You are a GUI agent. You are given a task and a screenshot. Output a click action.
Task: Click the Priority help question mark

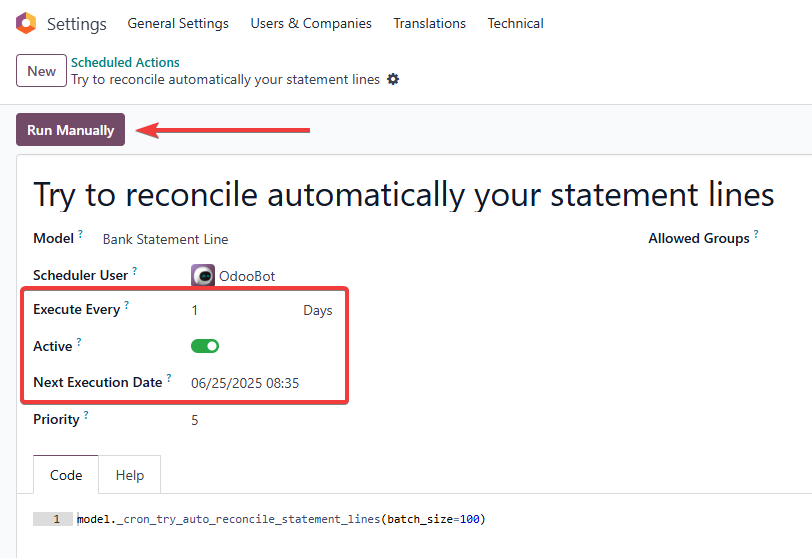pyautogui.click(x=86, y=415)
